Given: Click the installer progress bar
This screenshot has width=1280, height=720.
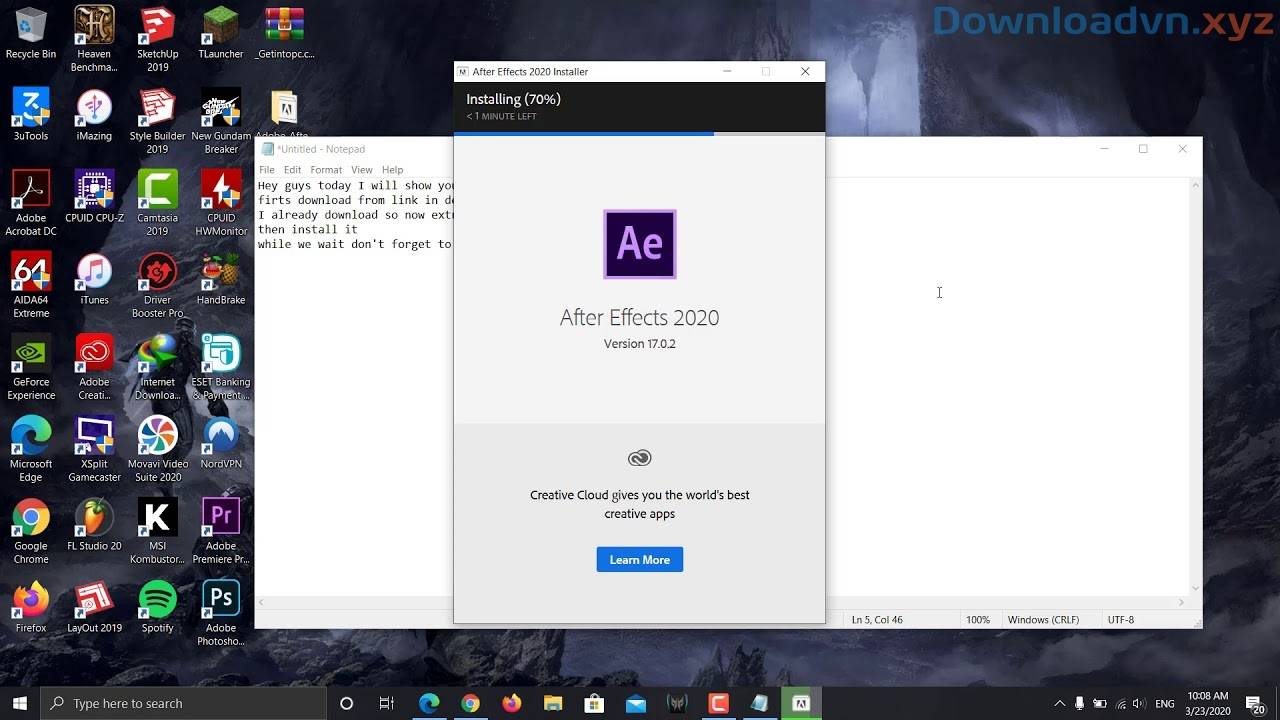Looking at the screenshot, I should click(x=640, y=133).
